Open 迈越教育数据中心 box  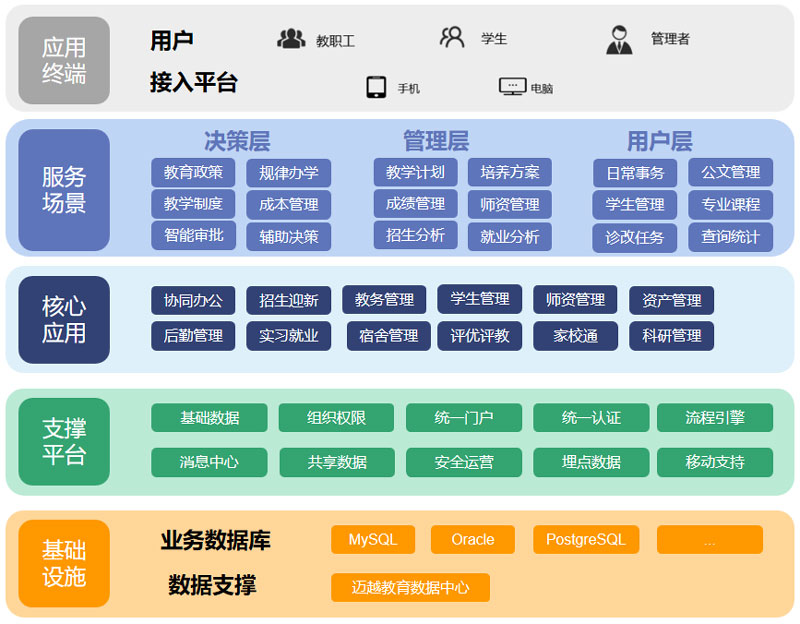(x=410, y=587)
